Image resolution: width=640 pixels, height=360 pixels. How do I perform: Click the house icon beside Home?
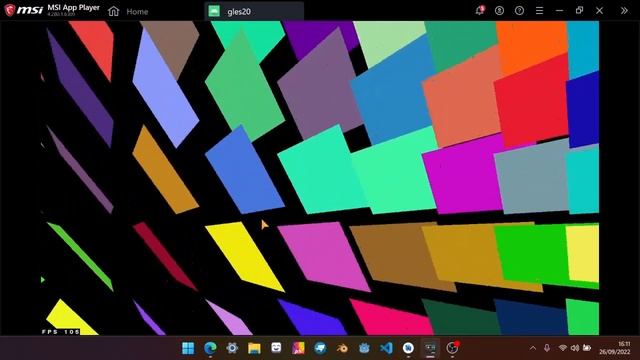(x=113, y=11)
